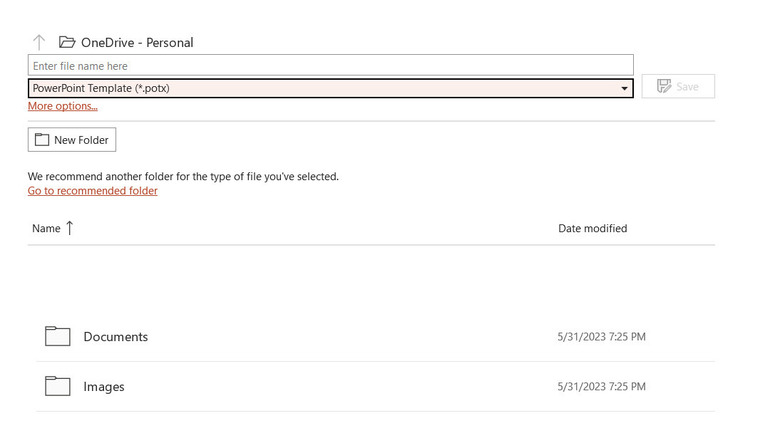Open the Documents folder by its name
Image resolution: width=780 pixels, height=438 pixels.
pos(115,337)
